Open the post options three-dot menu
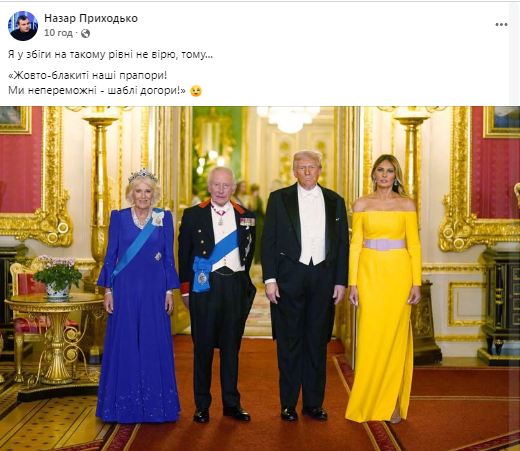The height and width of the screenshot is (451, 520). coord(501,24)
